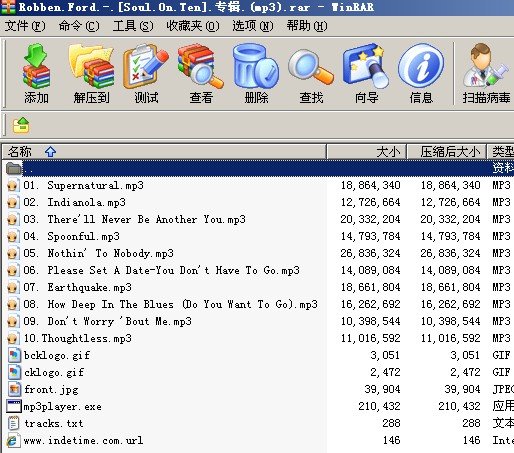This screenshot has width=514, height=453.
Task: Select file name "front.jpg"
Action: point(51,389)
